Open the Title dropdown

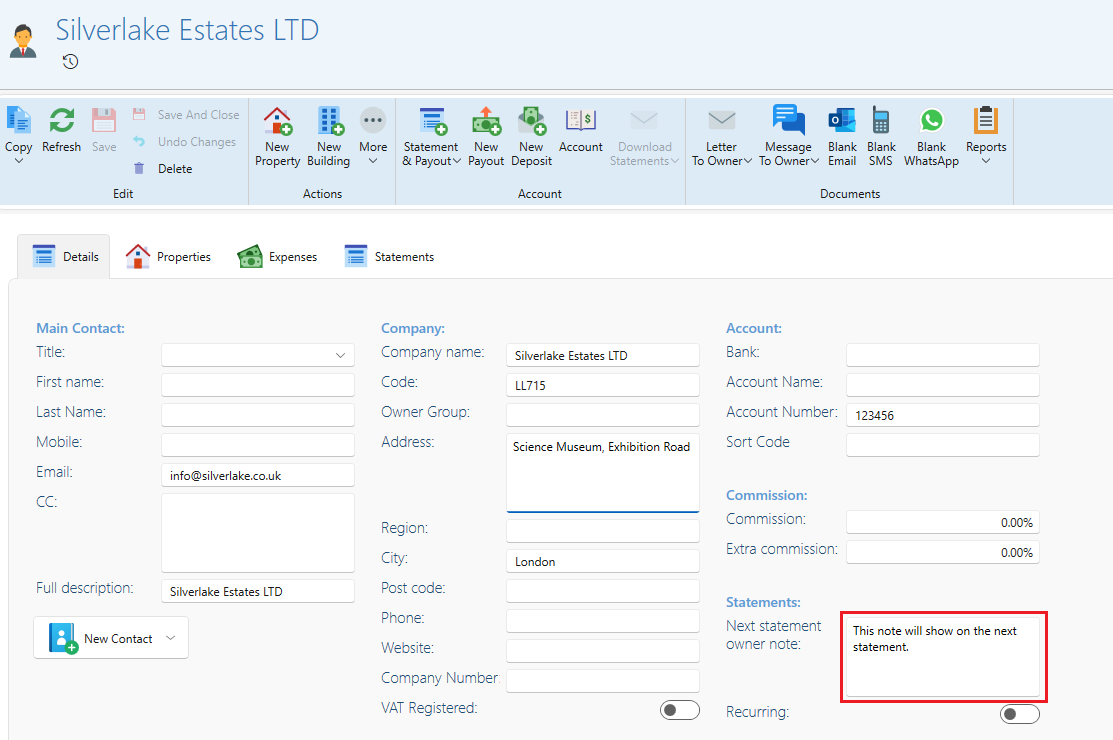[258, 355]
